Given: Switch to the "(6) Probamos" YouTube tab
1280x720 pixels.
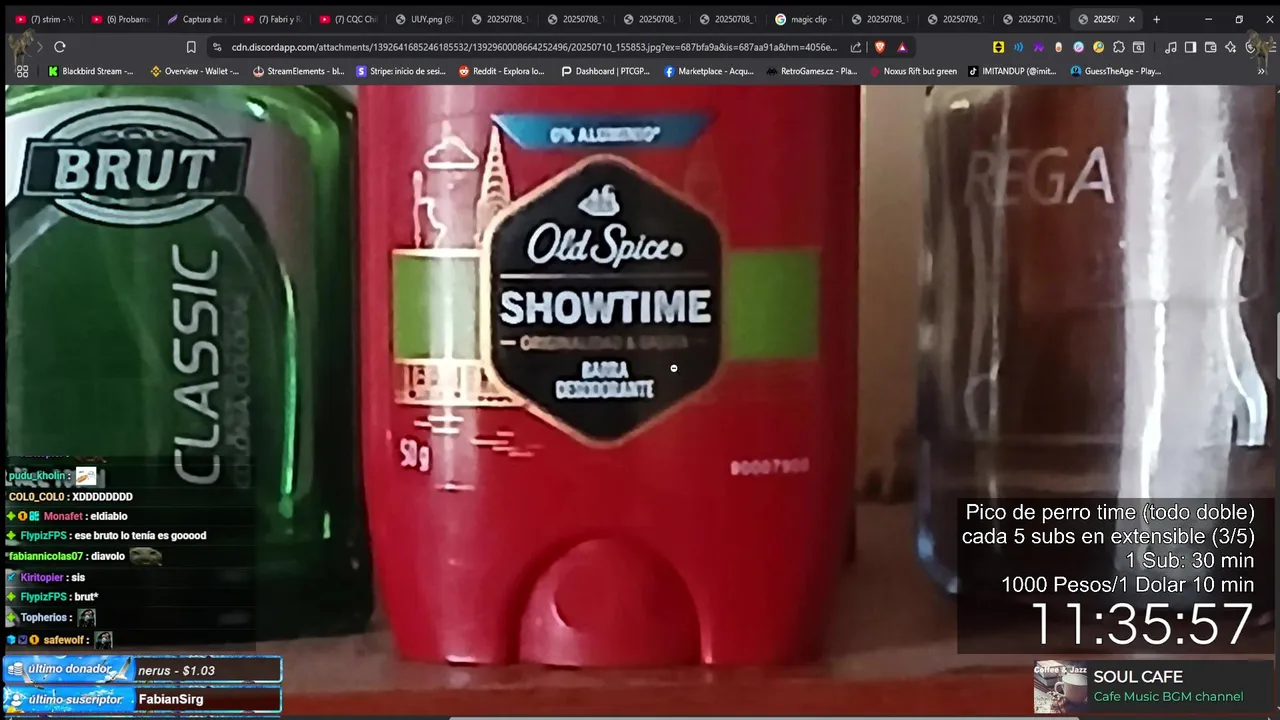Looking at the screenshot, I should (x=120, y=19).
